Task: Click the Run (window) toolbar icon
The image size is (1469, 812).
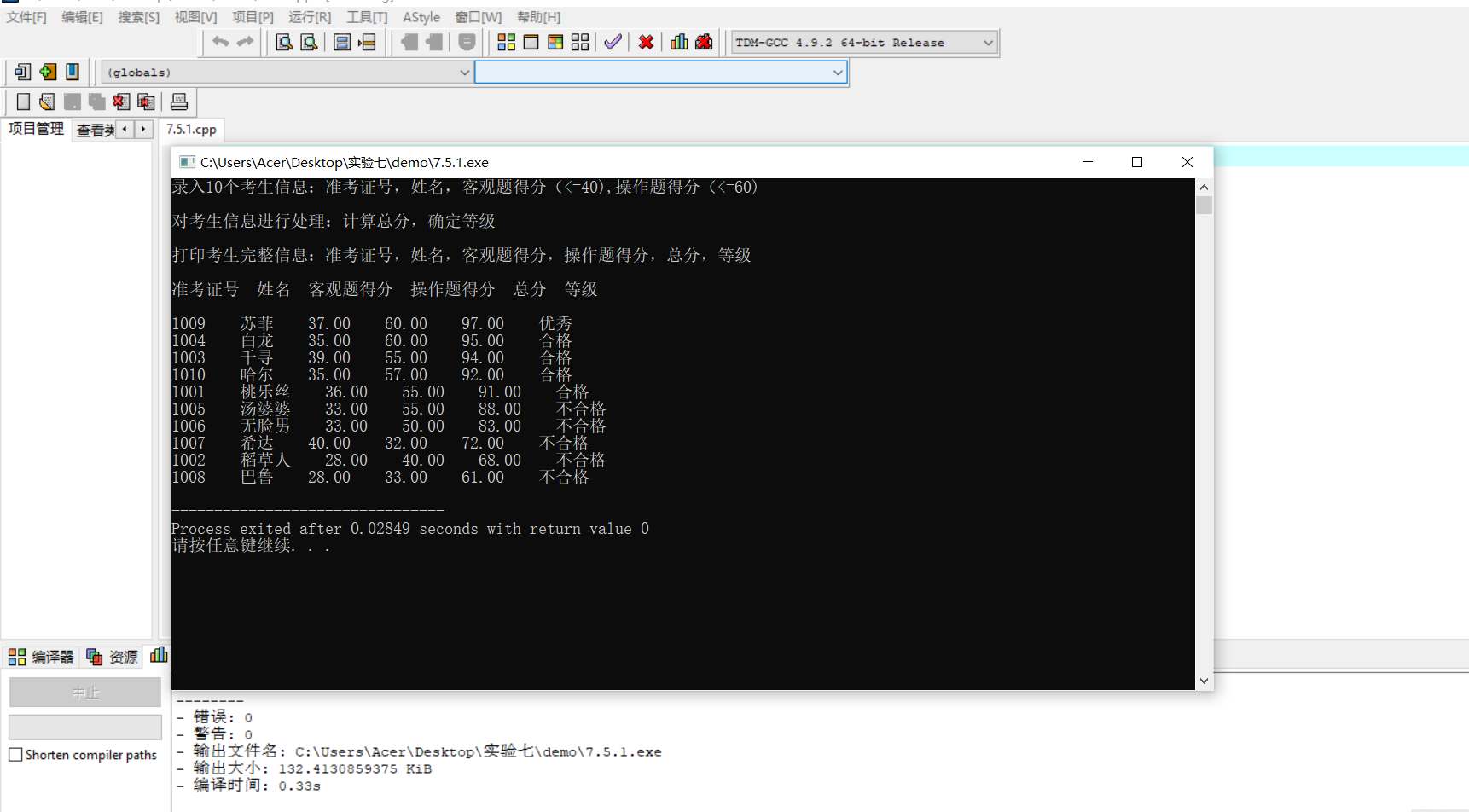Action: click(x=531, y=42)
